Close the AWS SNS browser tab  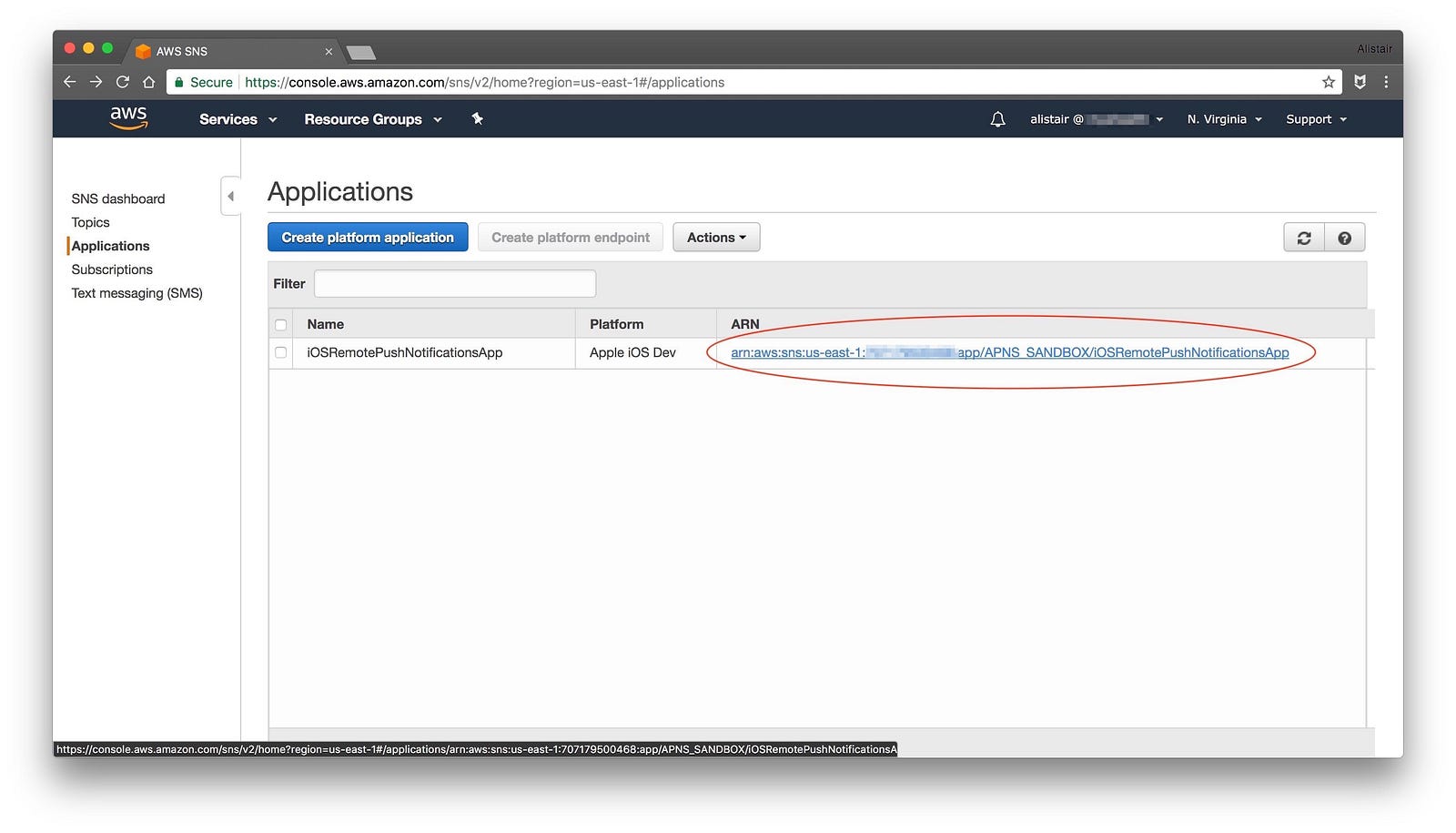pos(329,52)
